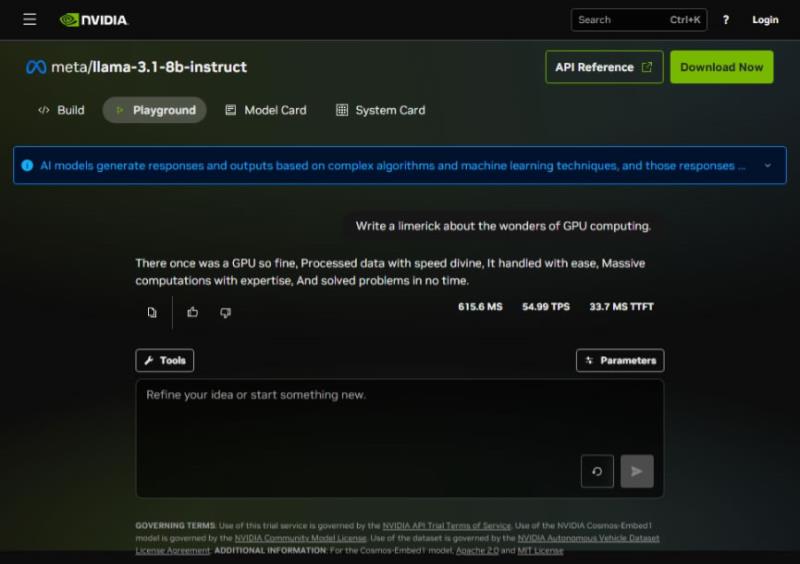Image resolution: width=800 pixels, height=564 pixels.
Task: Click the meta/llama-3.1-8b-instruct title
Action: coord(149,67)
